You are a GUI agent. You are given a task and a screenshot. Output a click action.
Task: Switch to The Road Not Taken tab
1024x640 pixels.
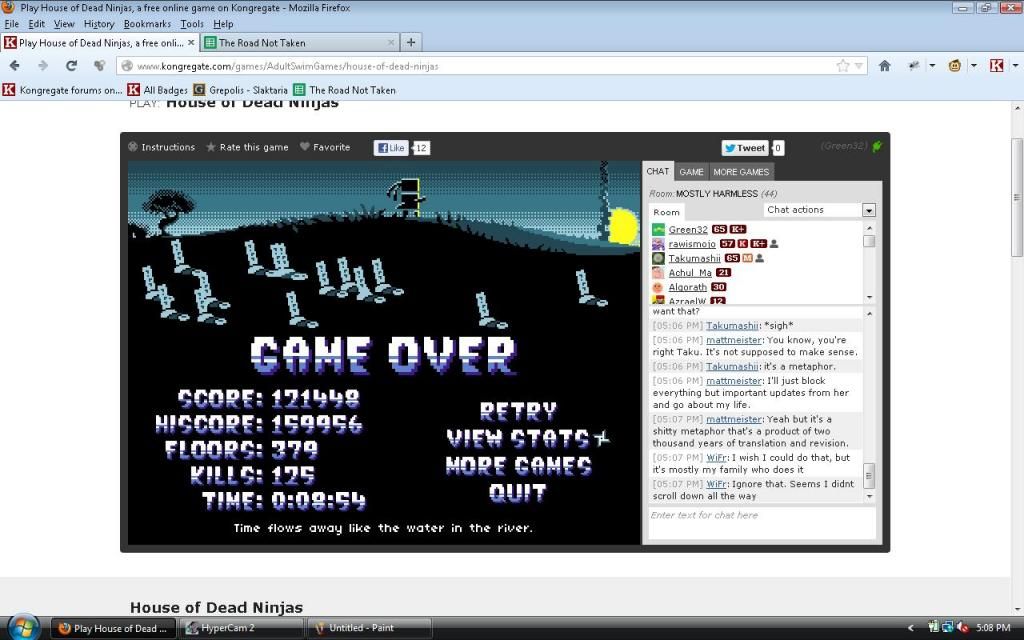[x=298, y=42]
